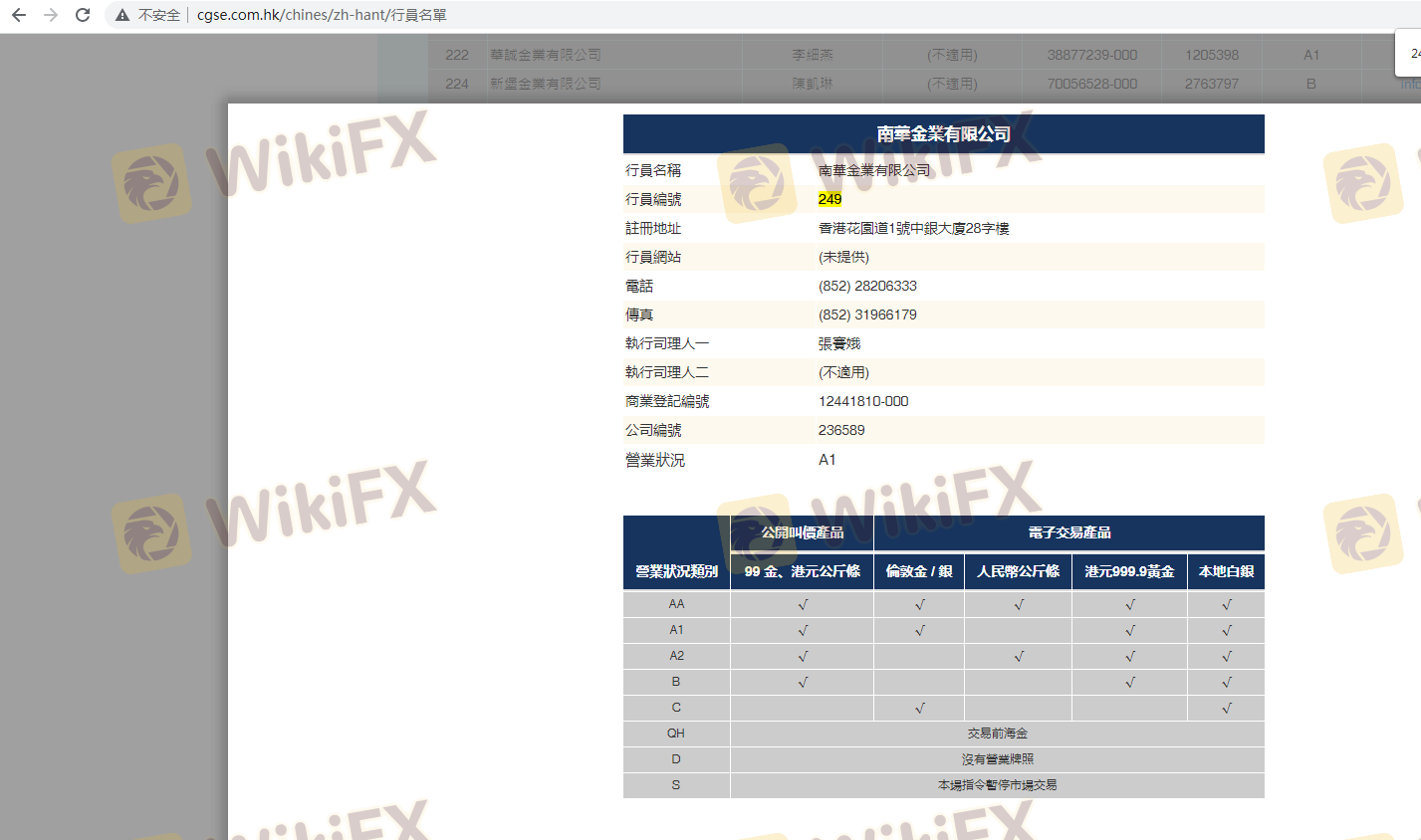Click the 倫敦金 / 銀 column heading
The height and width of the screenshot is (840, 1421).
point(918,571)
